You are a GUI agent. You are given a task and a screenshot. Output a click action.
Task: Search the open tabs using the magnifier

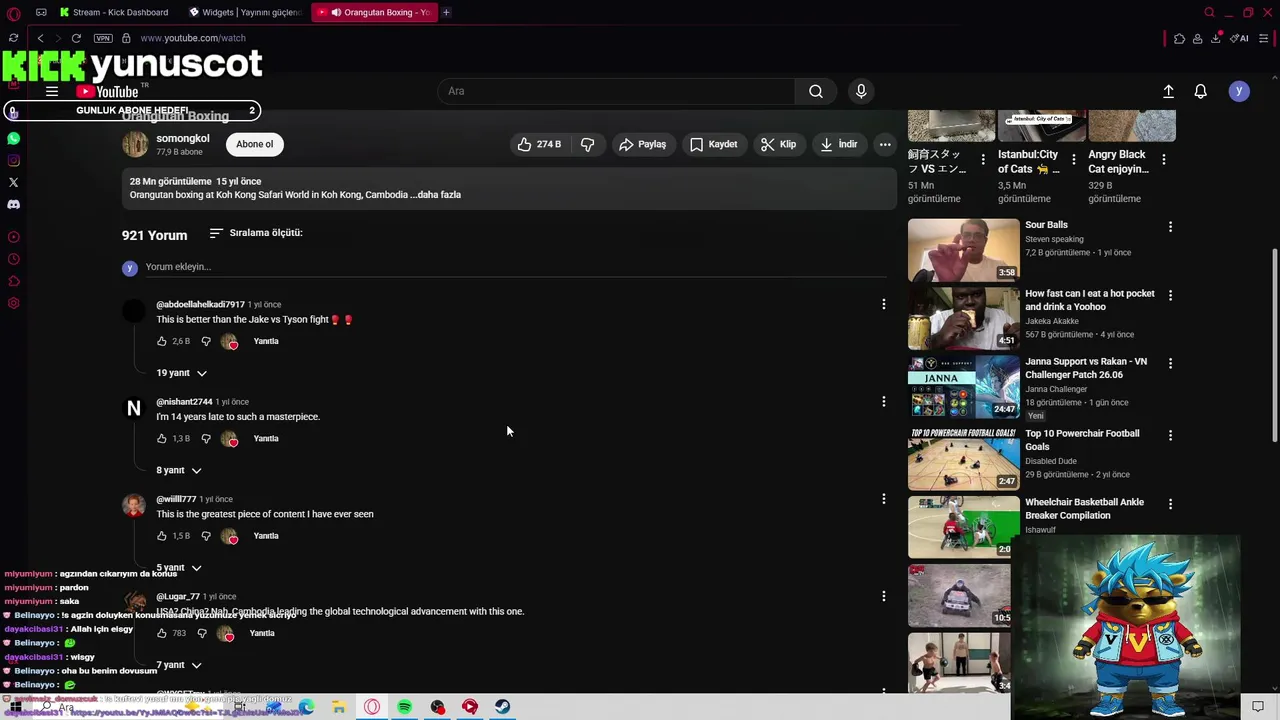1210,12
